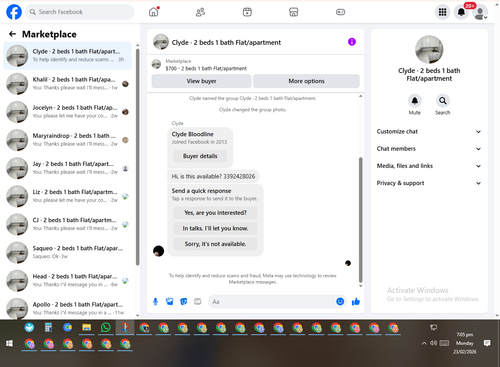
Task: Expand the Customize chat section
Action: 429,132
